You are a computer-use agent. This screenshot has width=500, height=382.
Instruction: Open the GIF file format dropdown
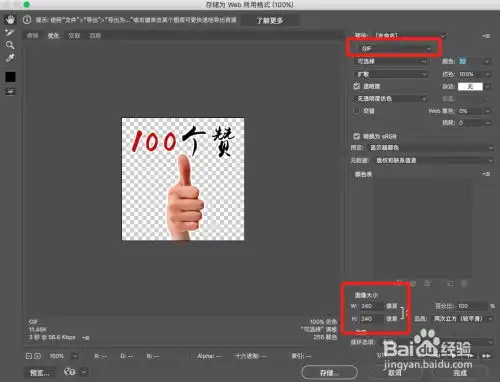click(395, 49)
